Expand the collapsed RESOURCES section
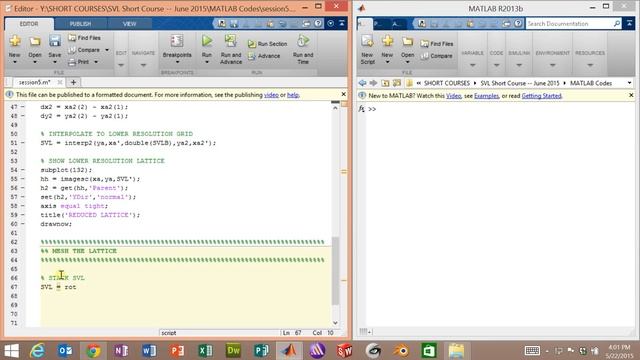The height and width of the screenshot is (360, 640). (x=590, y=65)
